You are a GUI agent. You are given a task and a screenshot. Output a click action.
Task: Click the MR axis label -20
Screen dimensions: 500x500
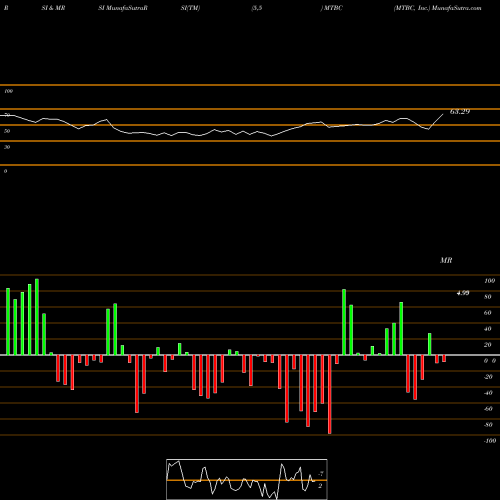click(488, 377)
